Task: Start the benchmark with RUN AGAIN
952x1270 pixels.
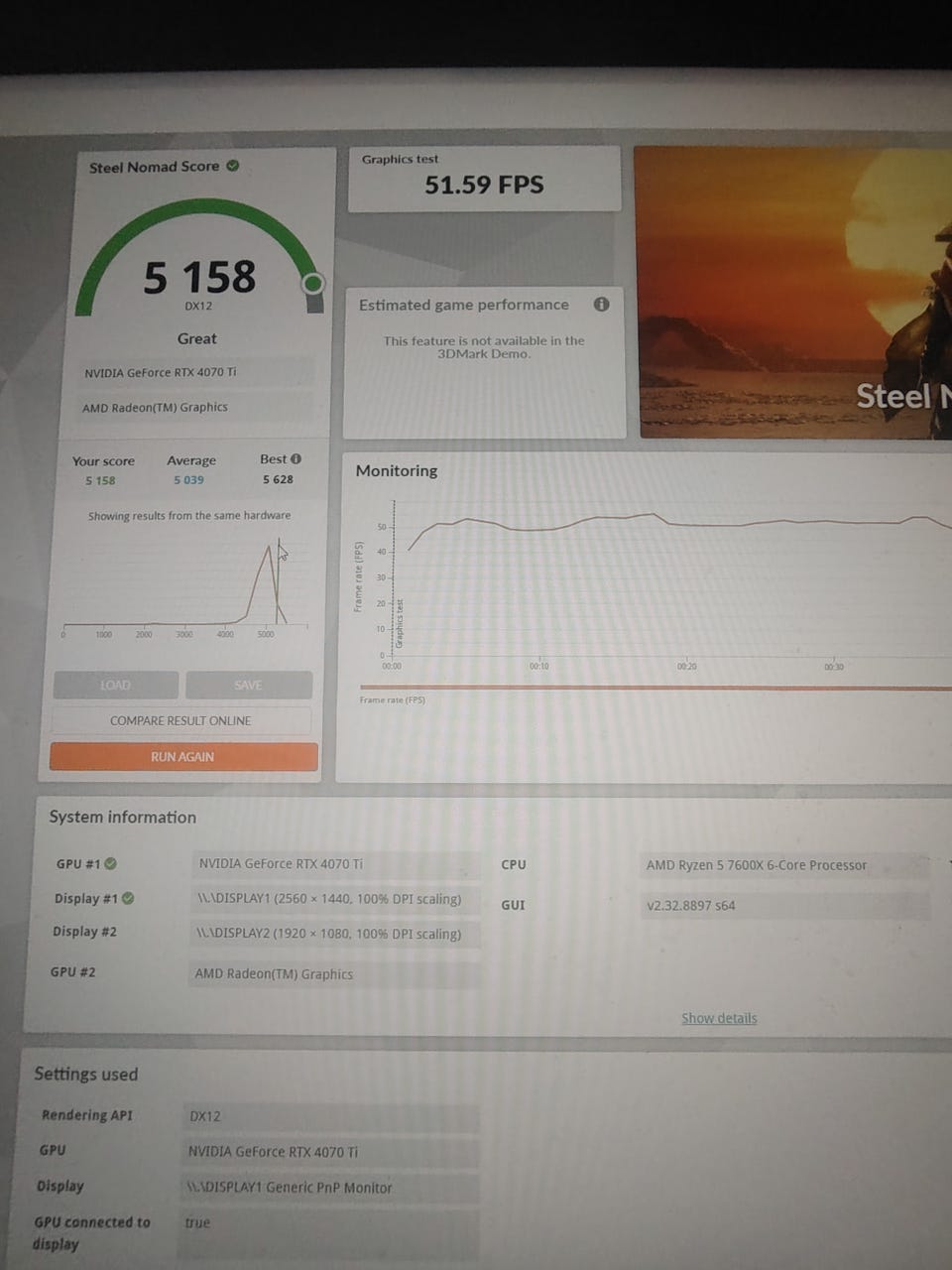Action: coord(183,756)
